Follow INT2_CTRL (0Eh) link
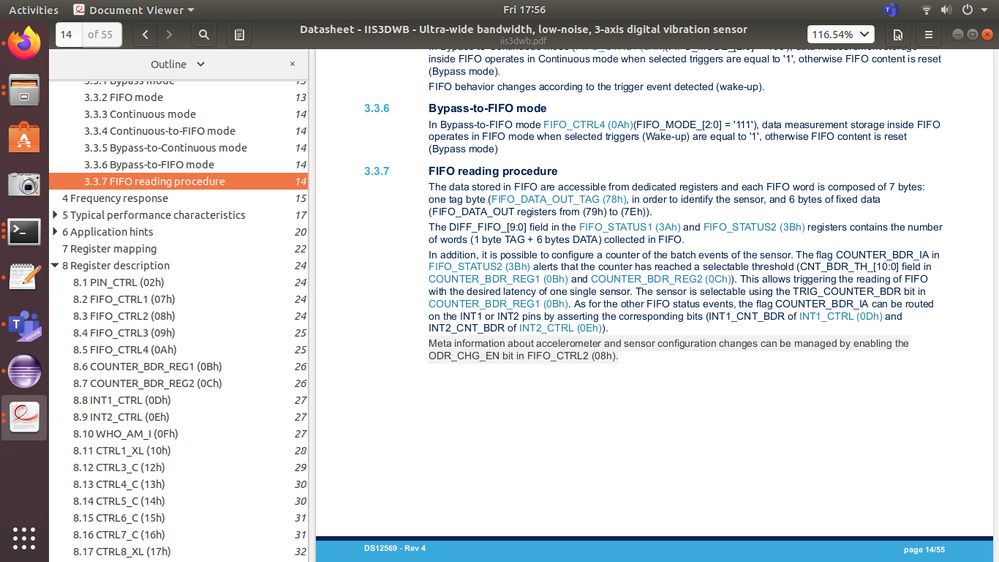The height and width of the screenshot is (562, 999). [x=560, y=329]
